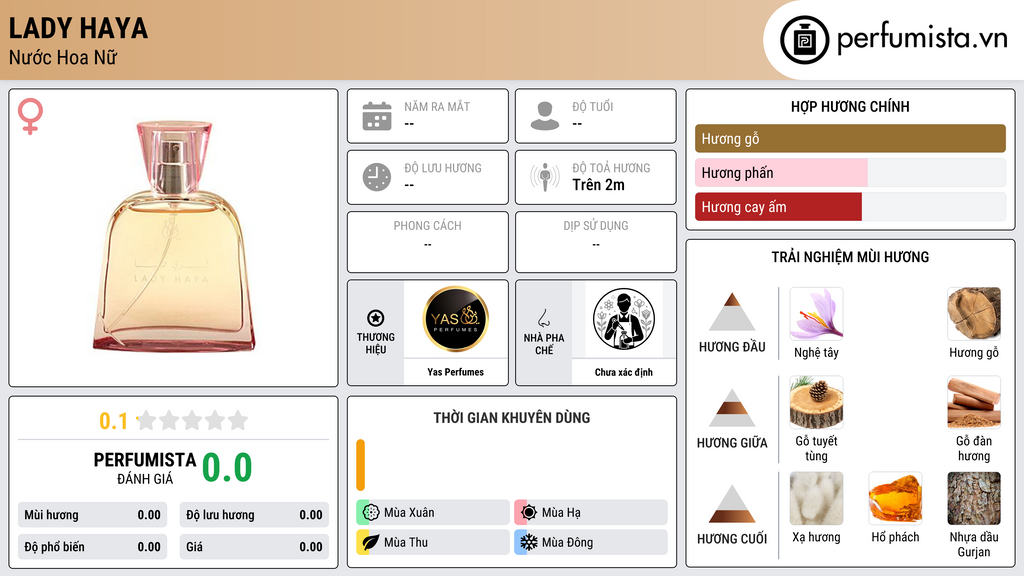Click the Hương cuối pyramid icon
Image resolution: width=1024 pixels, height=576 pixels.
(x=732, y=504)
